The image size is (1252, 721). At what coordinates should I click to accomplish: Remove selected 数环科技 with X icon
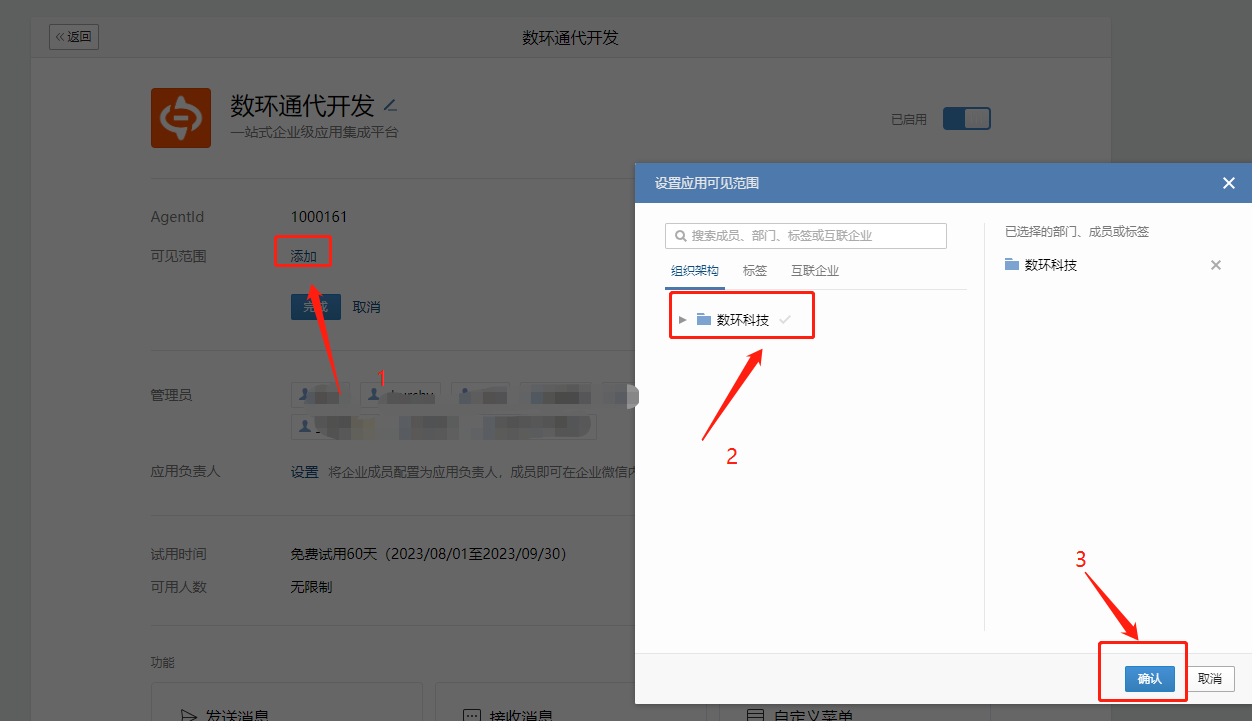(1216, 265)
